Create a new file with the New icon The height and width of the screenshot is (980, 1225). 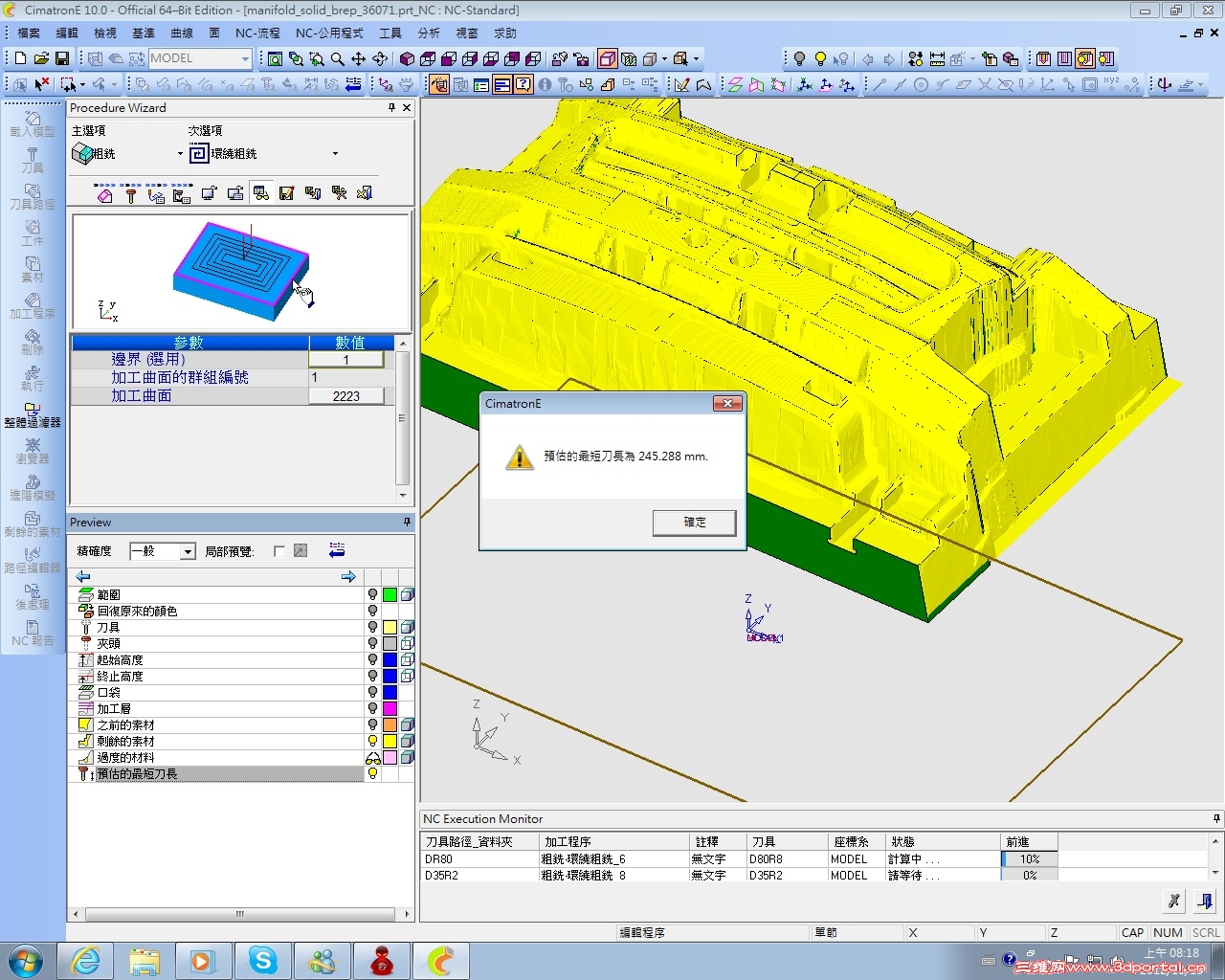click(x=20, y=58)
